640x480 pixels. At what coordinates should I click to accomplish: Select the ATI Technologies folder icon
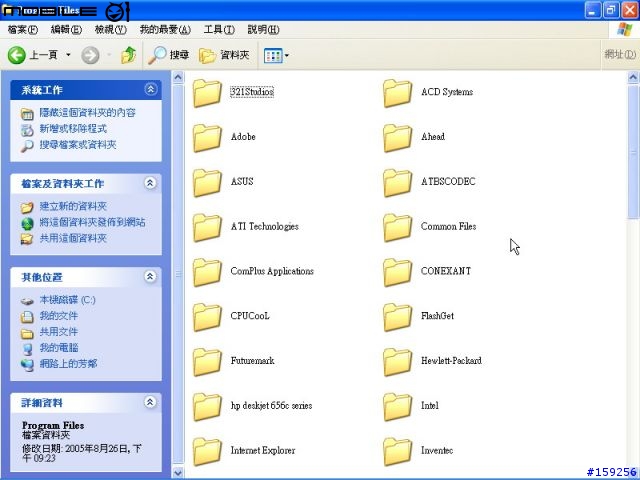(207, 228)
